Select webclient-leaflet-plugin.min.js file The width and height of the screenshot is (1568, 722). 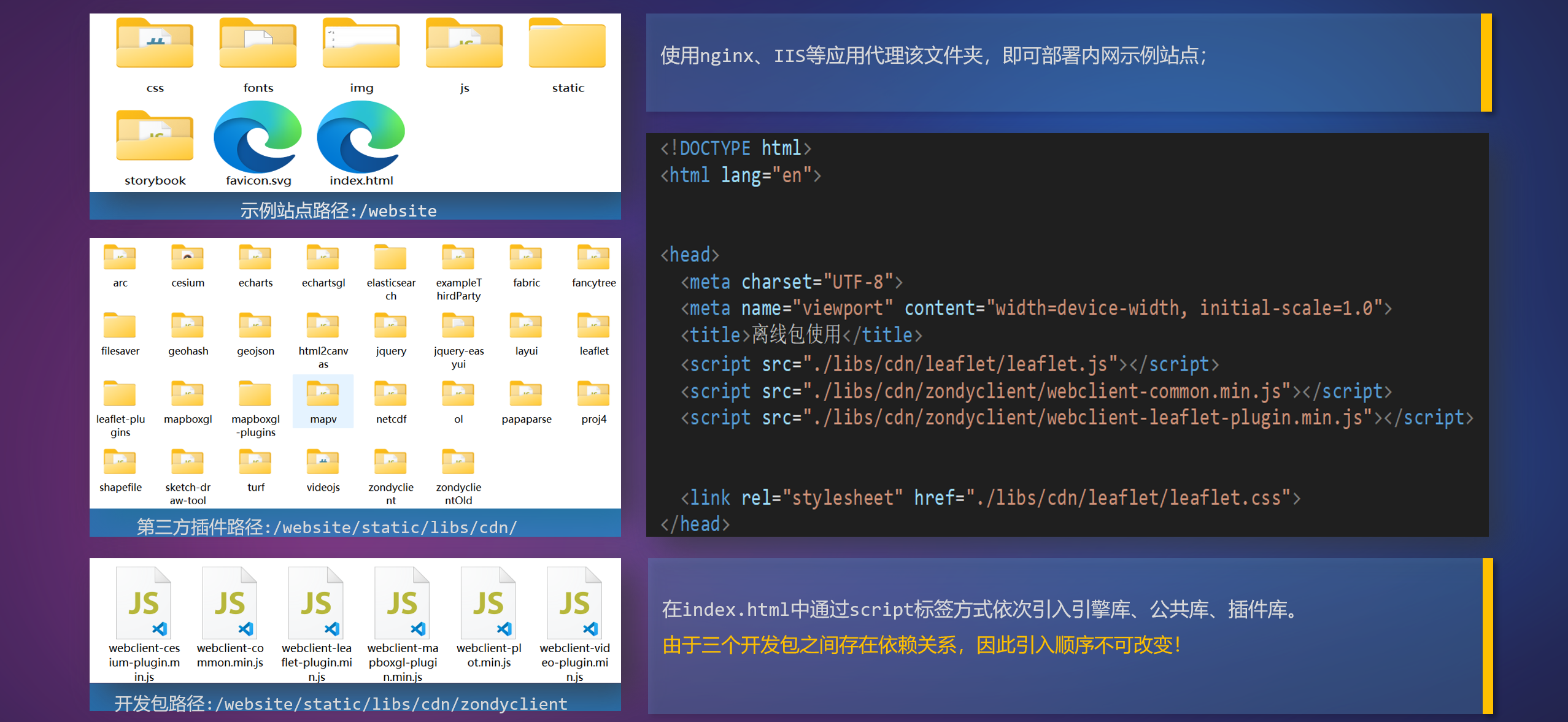pos(315,603)
